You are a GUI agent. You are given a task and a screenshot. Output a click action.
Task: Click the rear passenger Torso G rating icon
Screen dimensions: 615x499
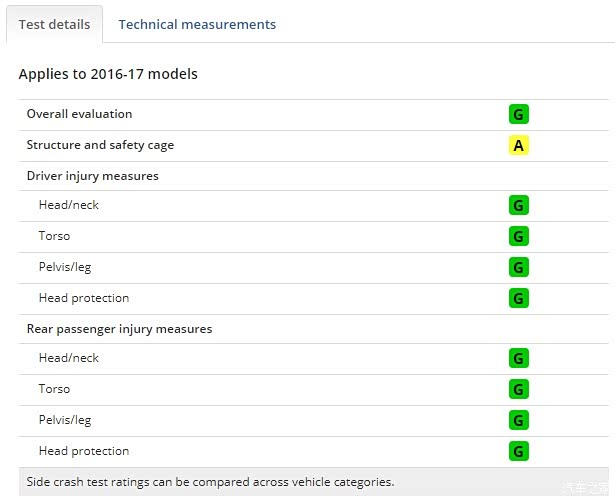[x=518, y=390]
